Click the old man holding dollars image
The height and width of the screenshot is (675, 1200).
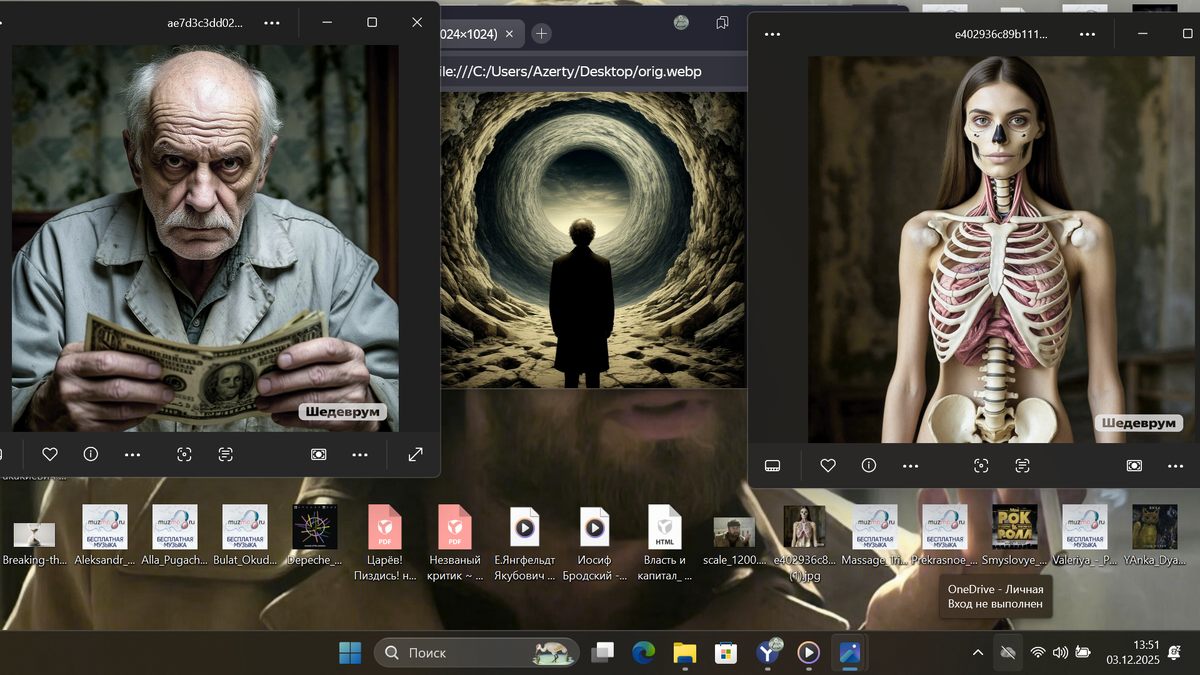tap(205, 238)
